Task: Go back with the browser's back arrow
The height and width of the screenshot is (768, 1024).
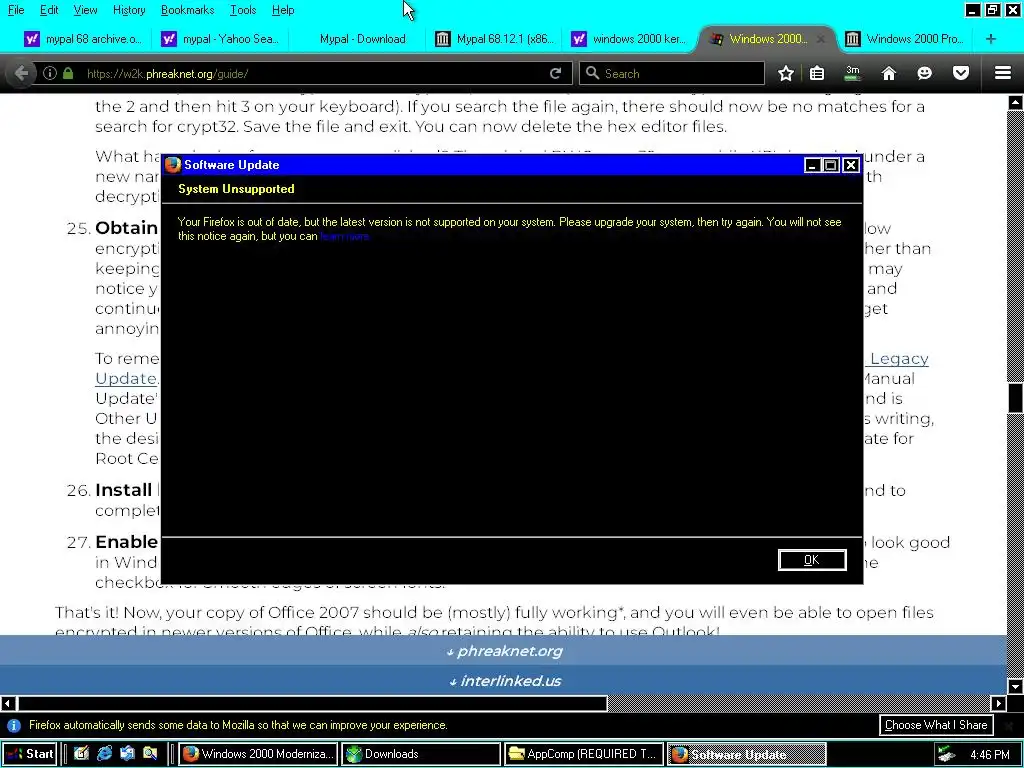Action: (21, 73)
